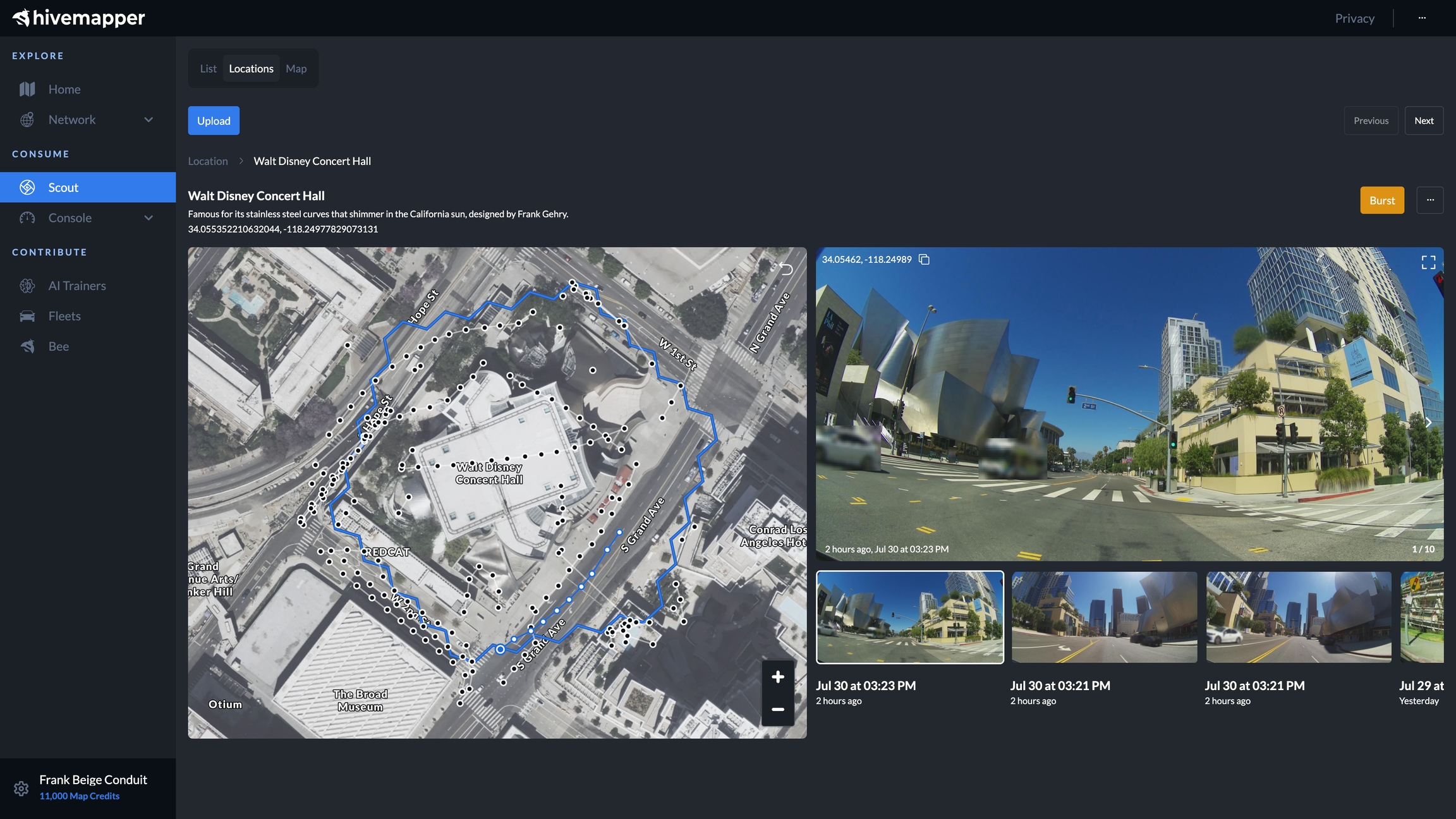Copy coordinates 34.05462, -118.24989
This screenshot has height=819, width=1456.
click(x=924, y=260)
